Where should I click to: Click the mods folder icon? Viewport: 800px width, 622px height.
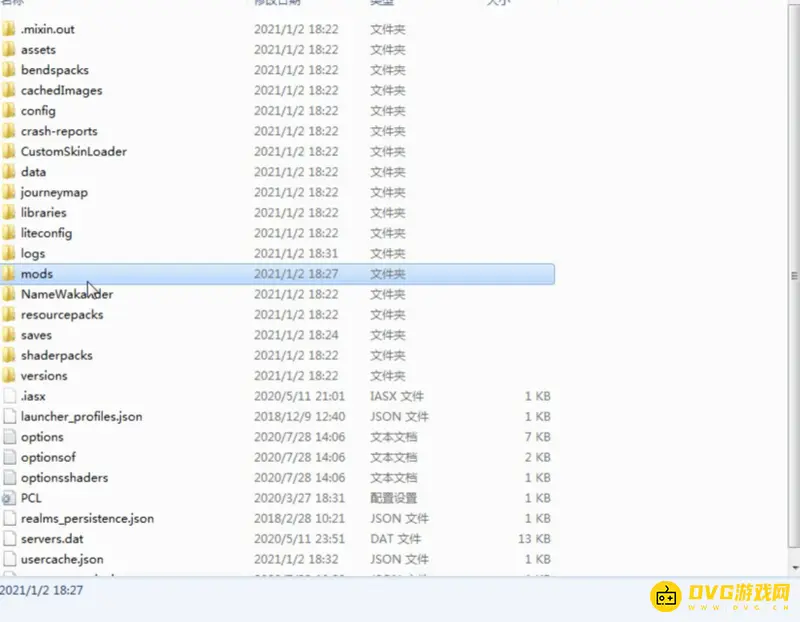8,274
